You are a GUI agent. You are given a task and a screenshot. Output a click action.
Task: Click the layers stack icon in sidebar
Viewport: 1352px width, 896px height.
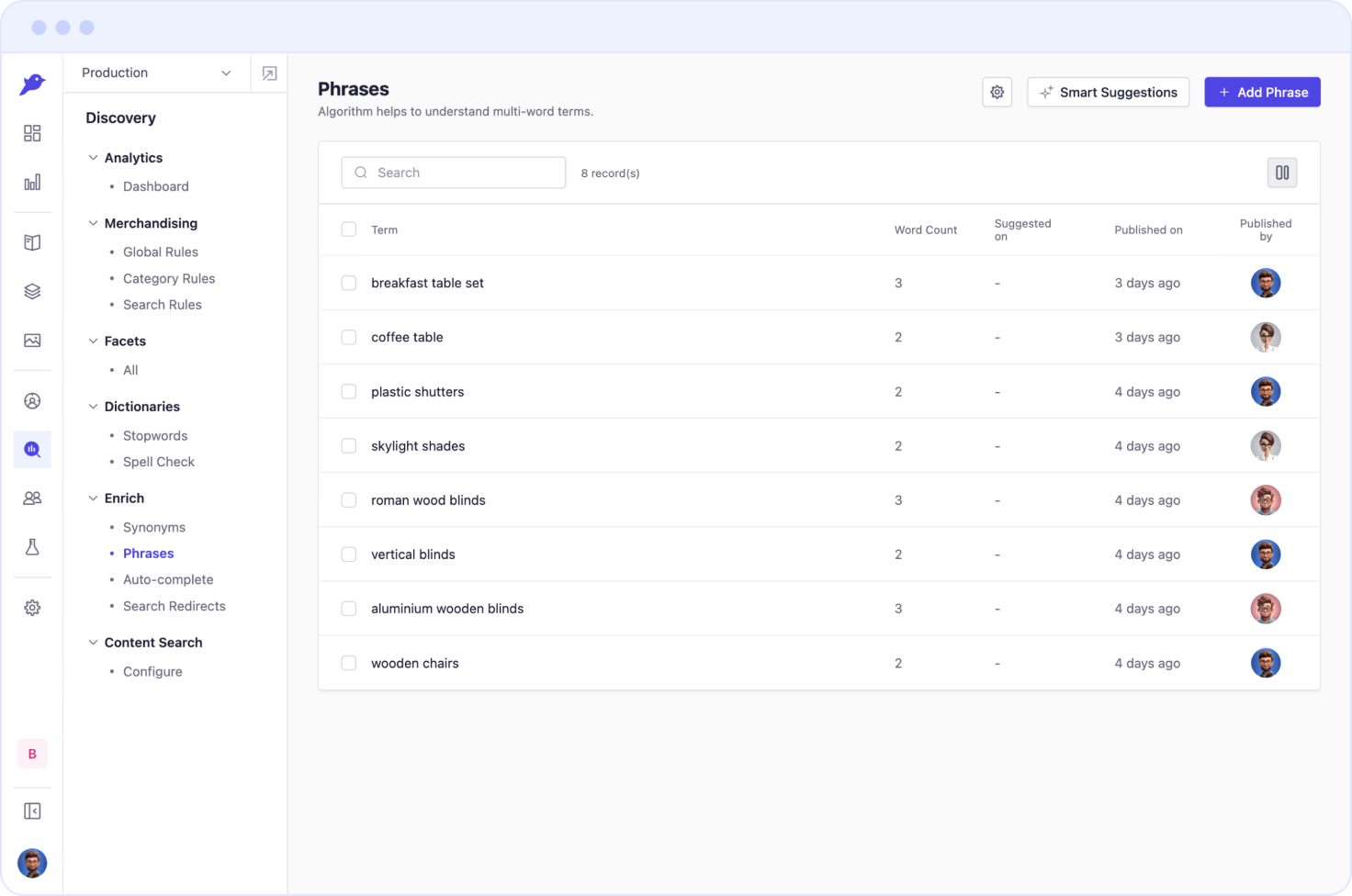(32, 292)
